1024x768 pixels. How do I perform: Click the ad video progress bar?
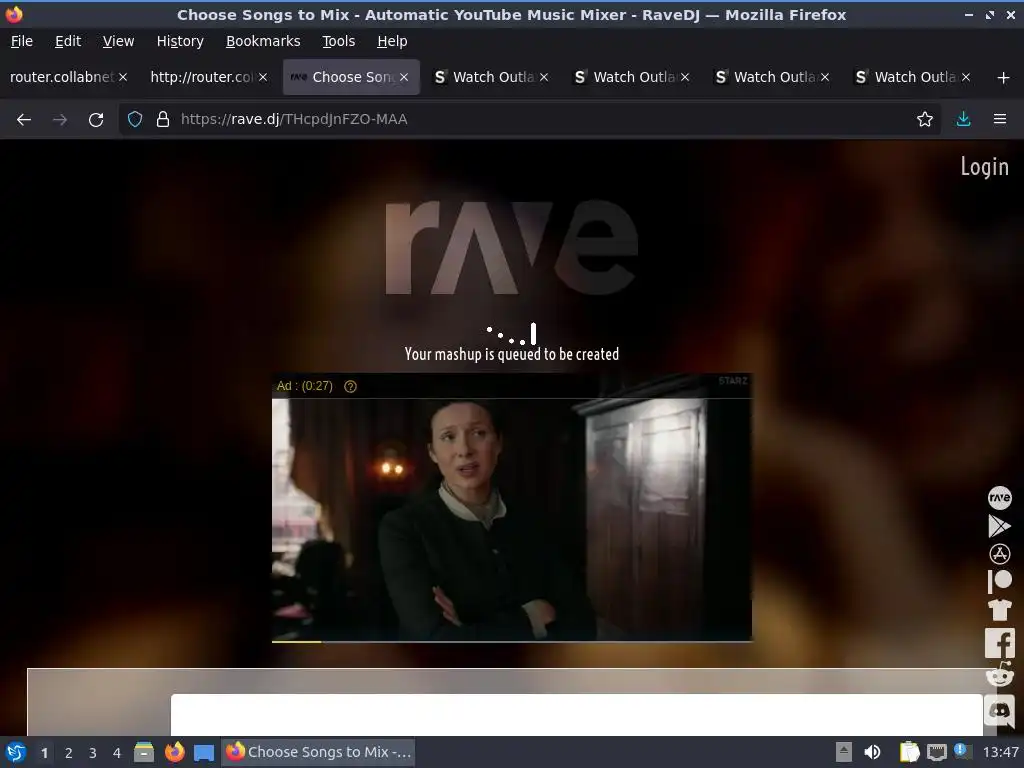pos(511,642)
